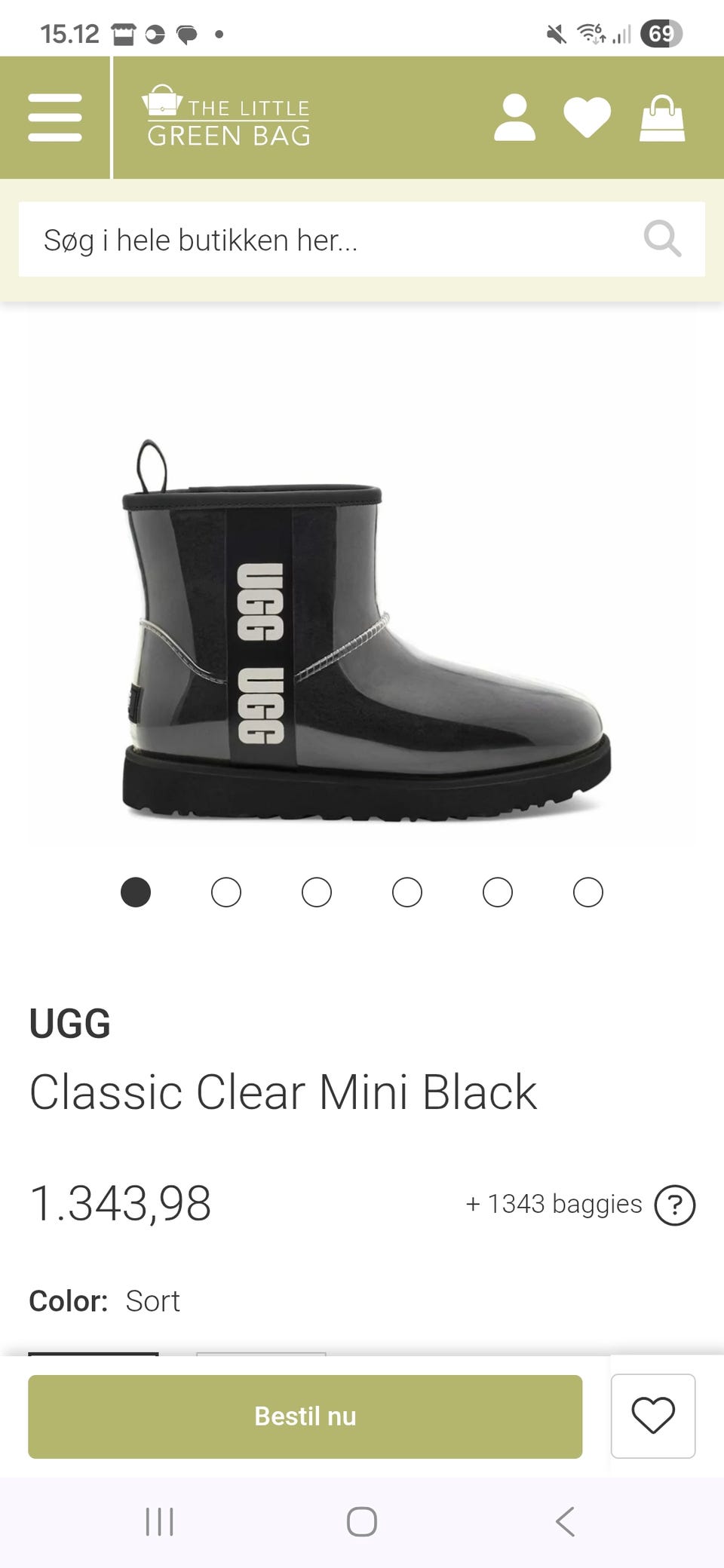Tap The Little Green Bag logo
Image resolution: width=724 pixels, height=1568 pixels.
(x=227, y=116)
